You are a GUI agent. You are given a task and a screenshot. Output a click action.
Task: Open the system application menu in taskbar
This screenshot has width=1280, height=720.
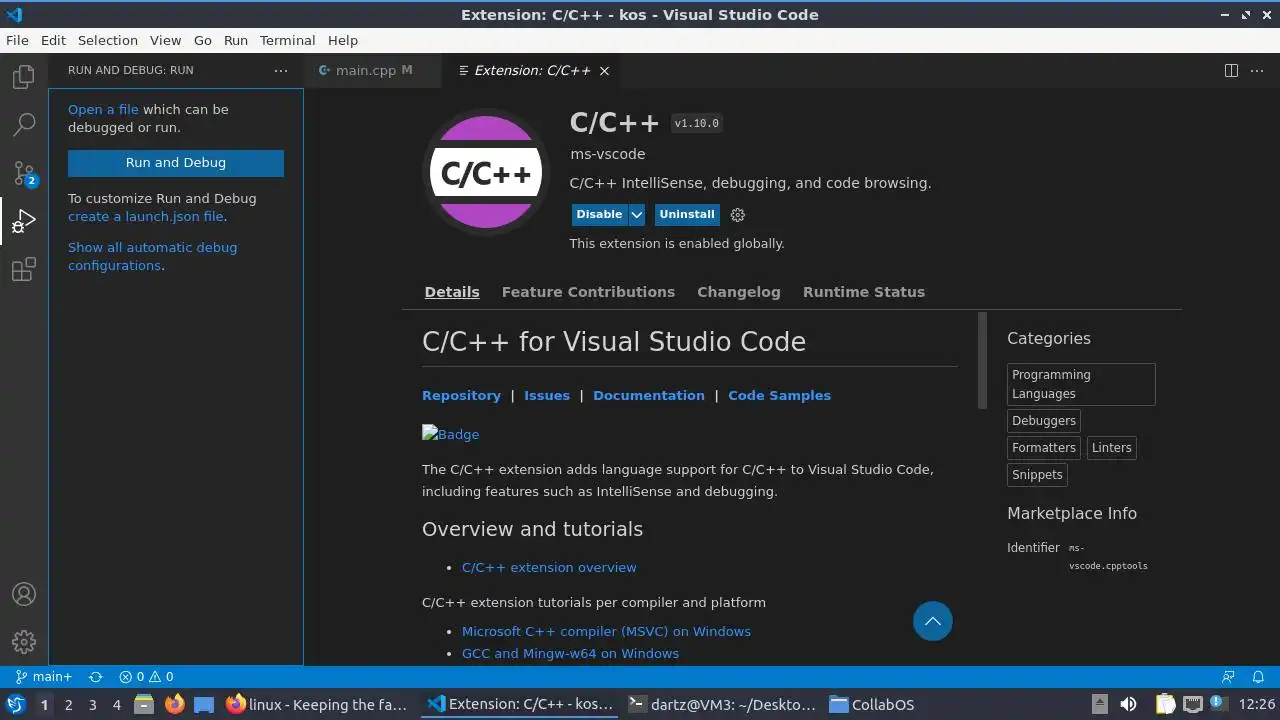click(x=15, y=704)
